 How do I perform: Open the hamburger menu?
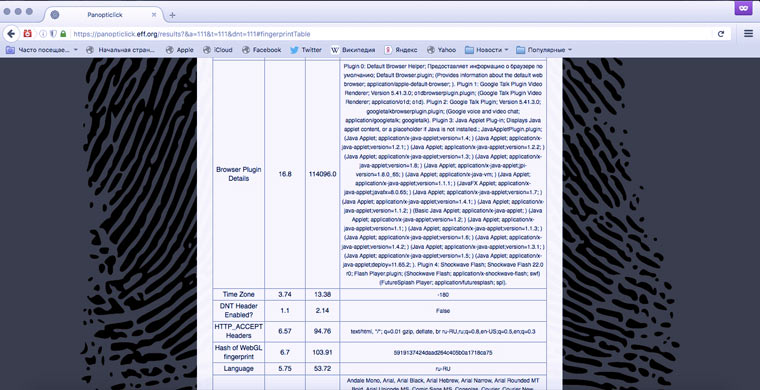tap(748, 34)
